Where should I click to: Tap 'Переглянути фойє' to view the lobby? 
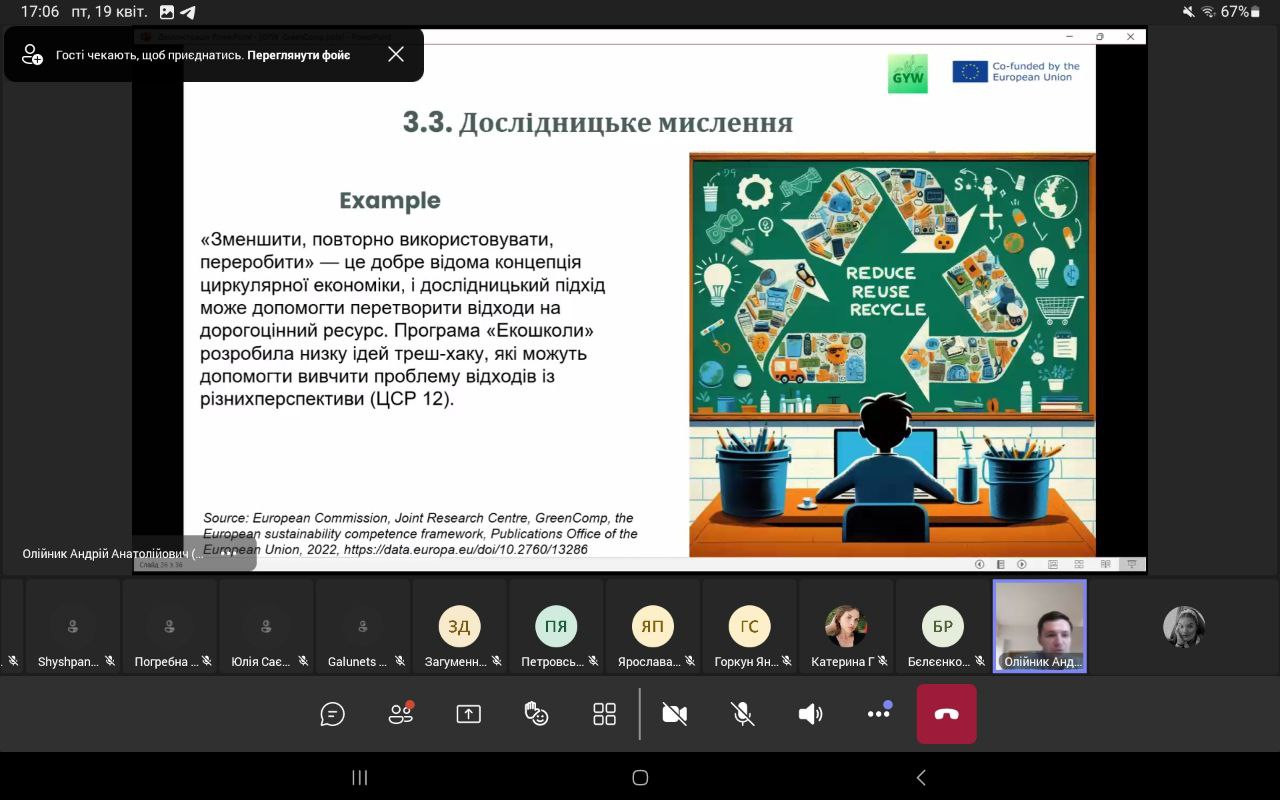[299, 55]
